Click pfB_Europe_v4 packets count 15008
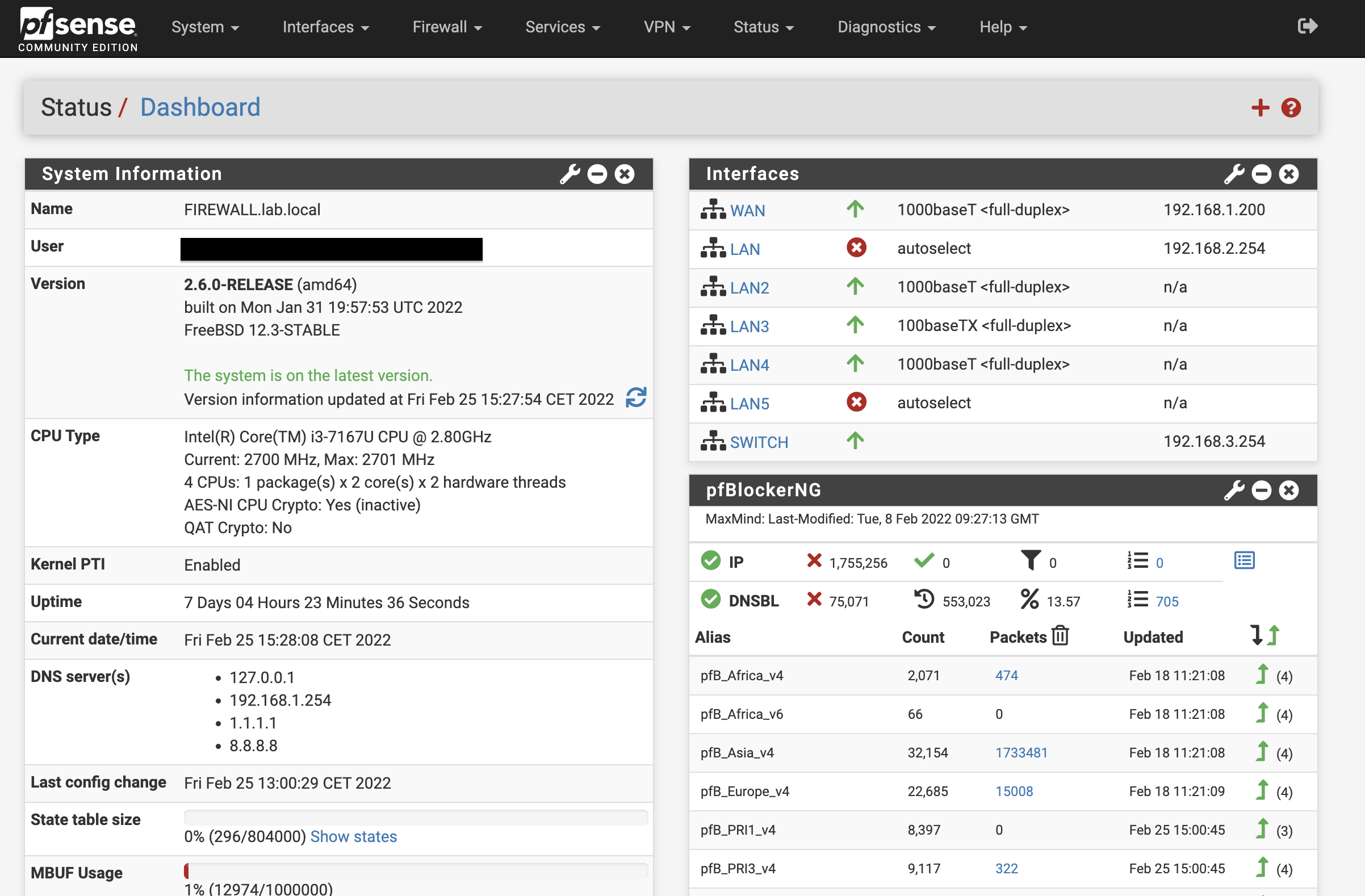Image resolution: width=1365 pixels, height=896 pixels. coord(1014,791)
